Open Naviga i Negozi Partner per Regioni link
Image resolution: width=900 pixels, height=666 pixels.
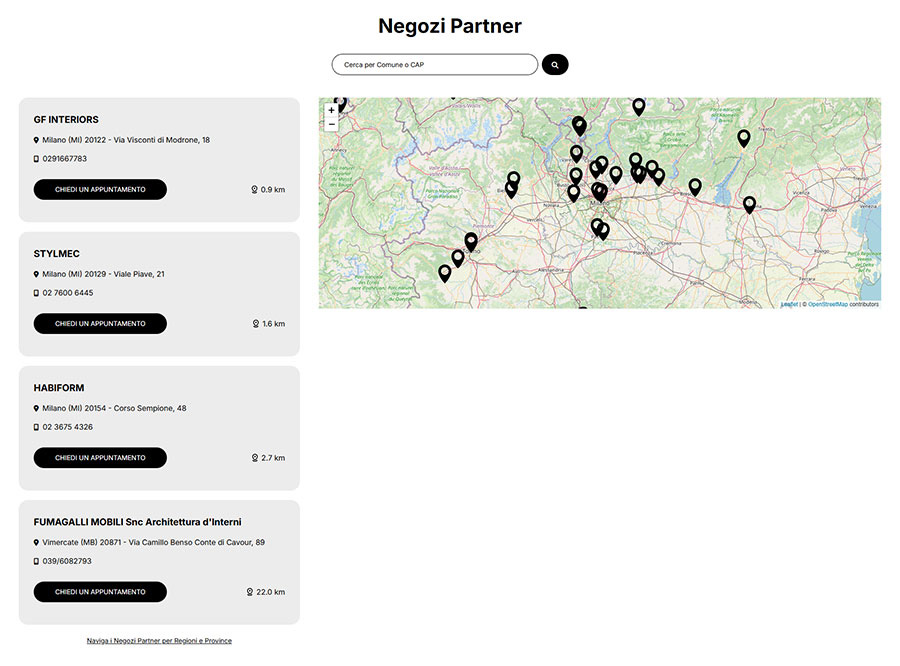[x=159, y=640]
